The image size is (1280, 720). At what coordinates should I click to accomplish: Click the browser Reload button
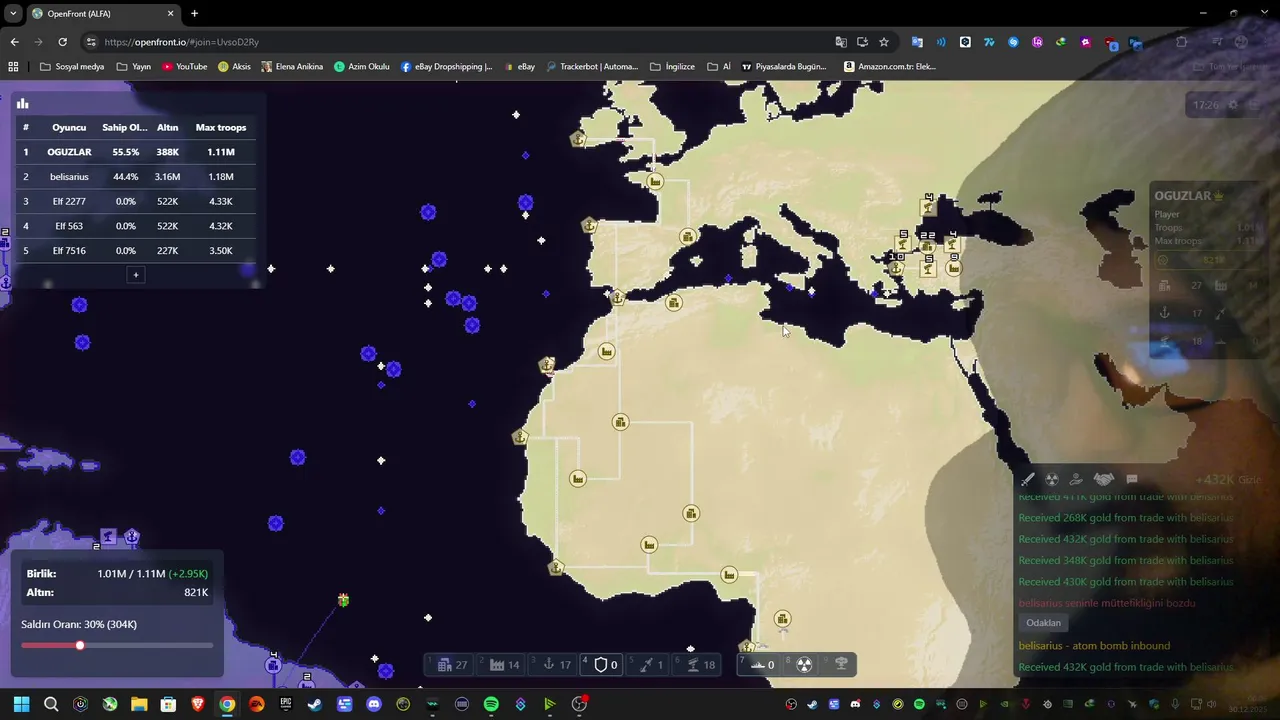coord(62,42)
